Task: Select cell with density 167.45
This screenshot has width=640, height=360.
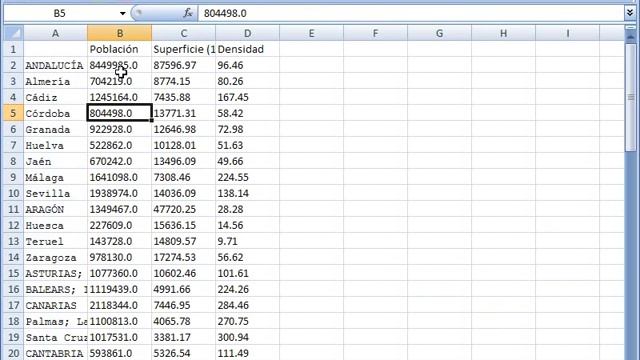Action: (247, 97)
